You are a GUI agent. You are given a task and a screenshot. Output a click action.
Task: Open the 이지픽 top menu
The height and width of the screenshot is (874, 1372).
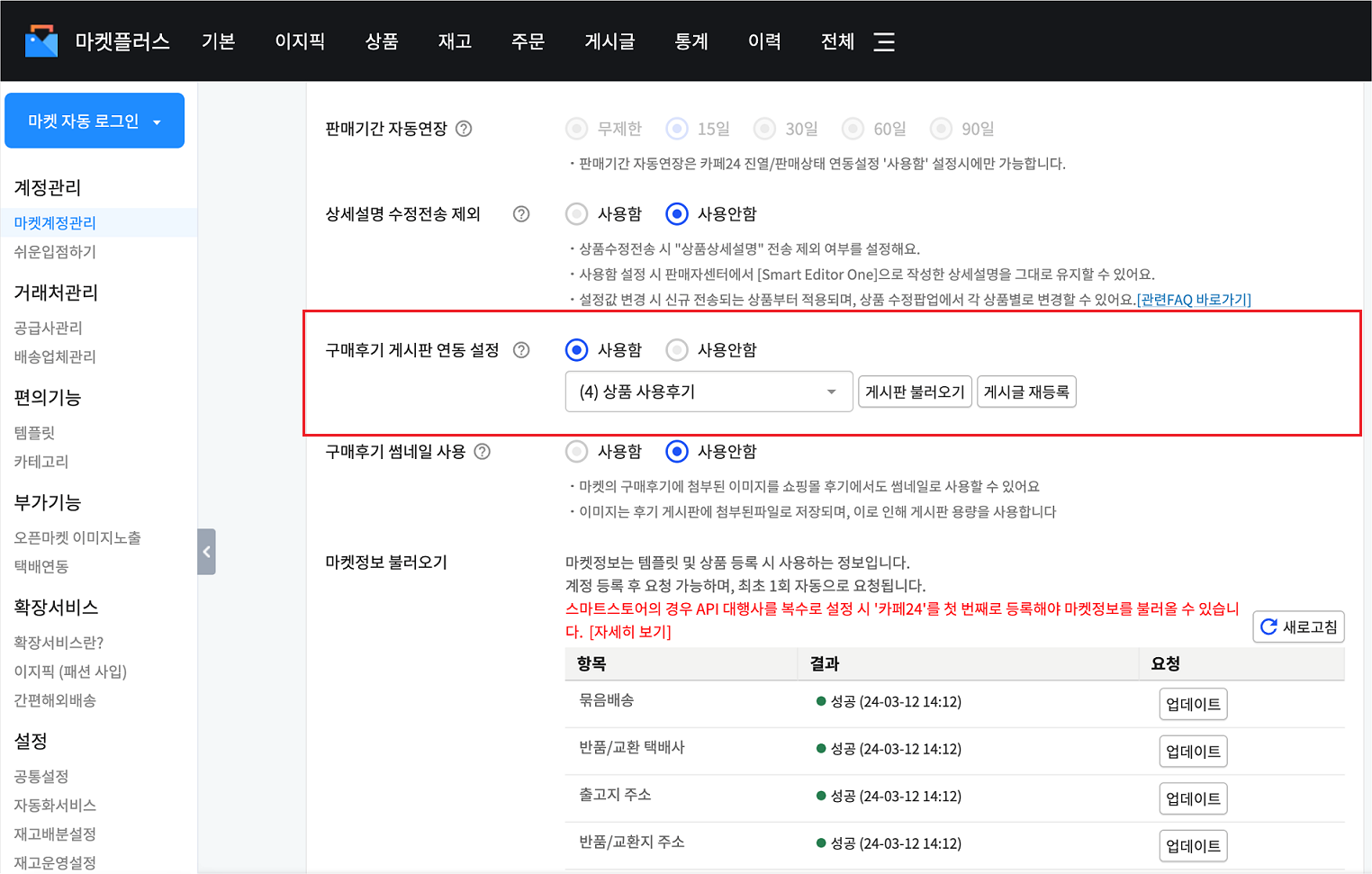pos(300,41)
